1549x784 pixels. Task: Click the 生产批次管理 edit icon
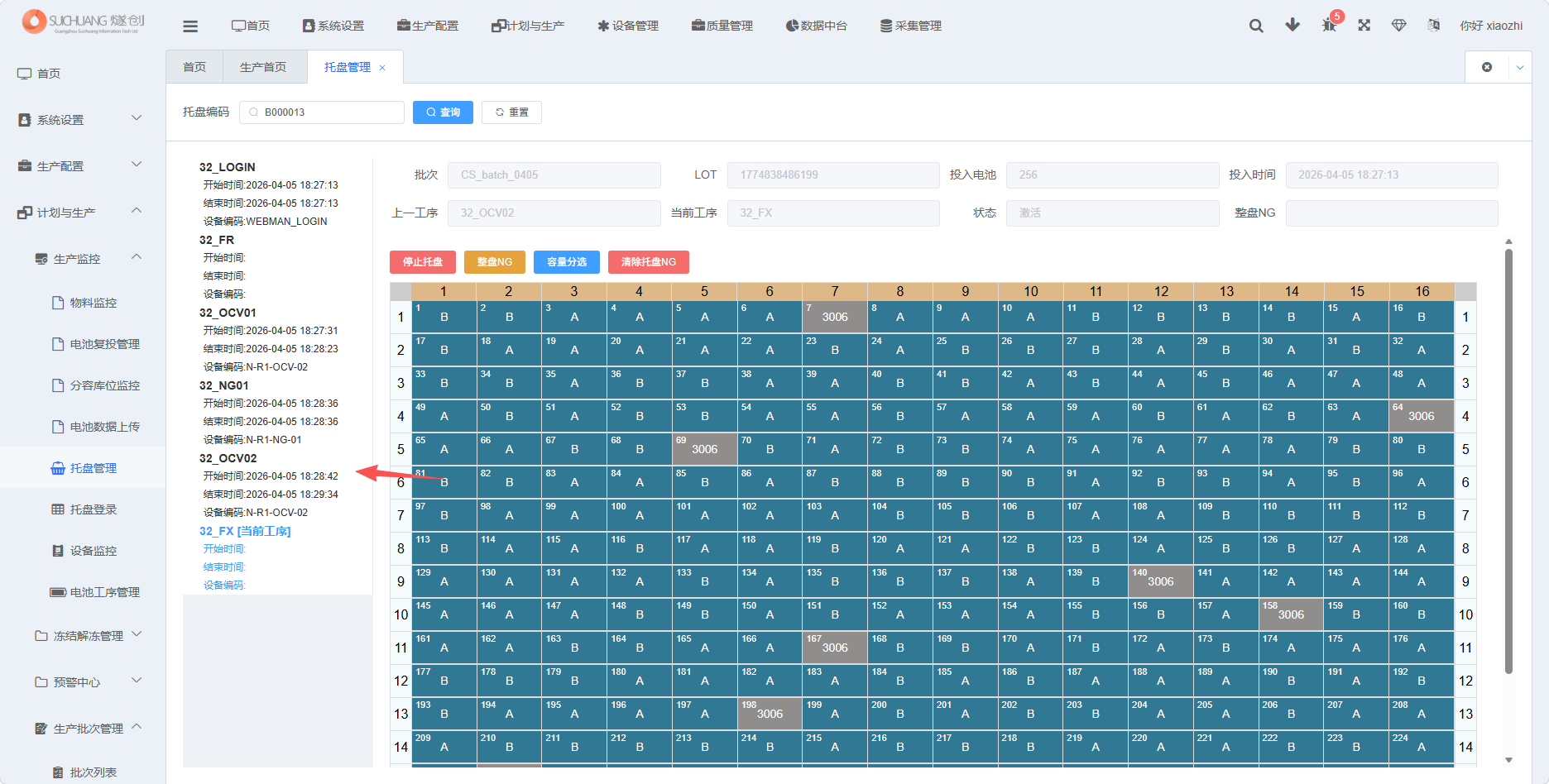[x=41, y=729]
